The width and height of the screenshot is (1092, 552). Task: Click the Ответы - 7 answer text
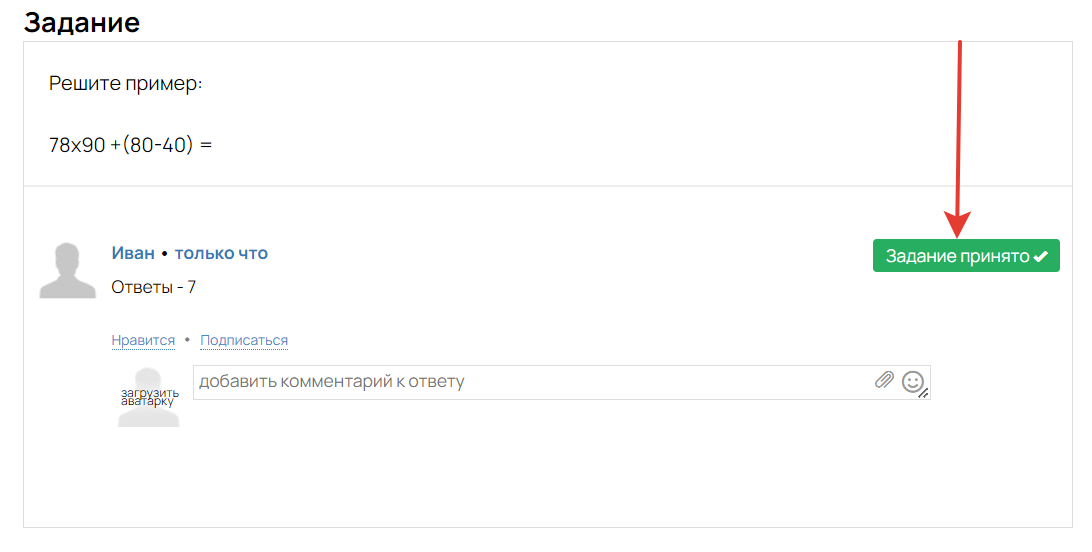[153, 287]
